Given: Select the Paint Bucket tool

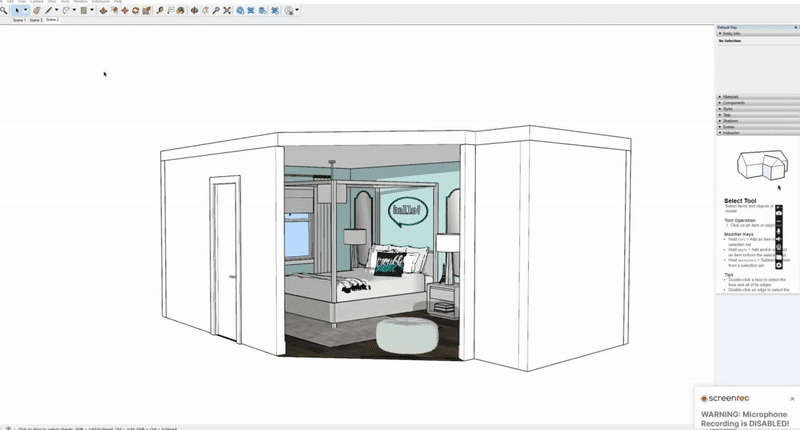Looking at the screenshot, I should point(181,10).
